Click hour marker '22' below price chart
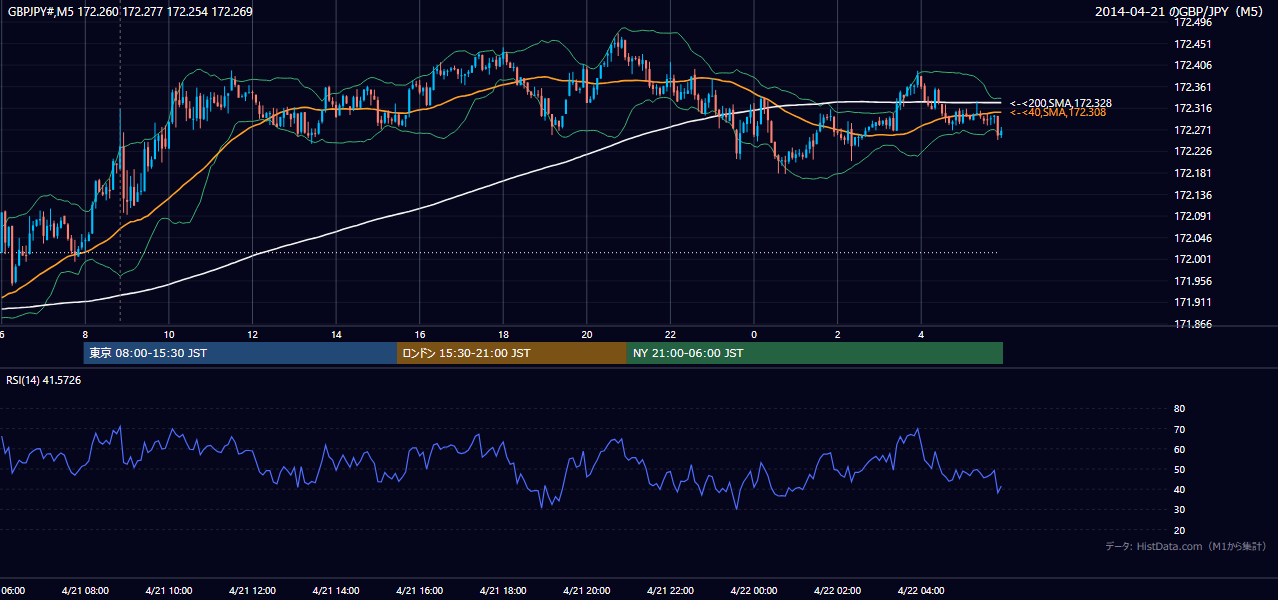Image resolution: width=1278 pixels, height=600 pixels. point(670,334)
